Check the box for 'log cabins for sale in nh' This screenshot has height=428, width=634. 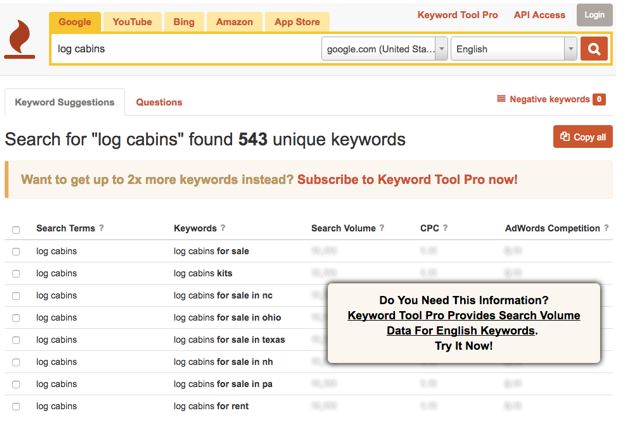pos(16,362)
